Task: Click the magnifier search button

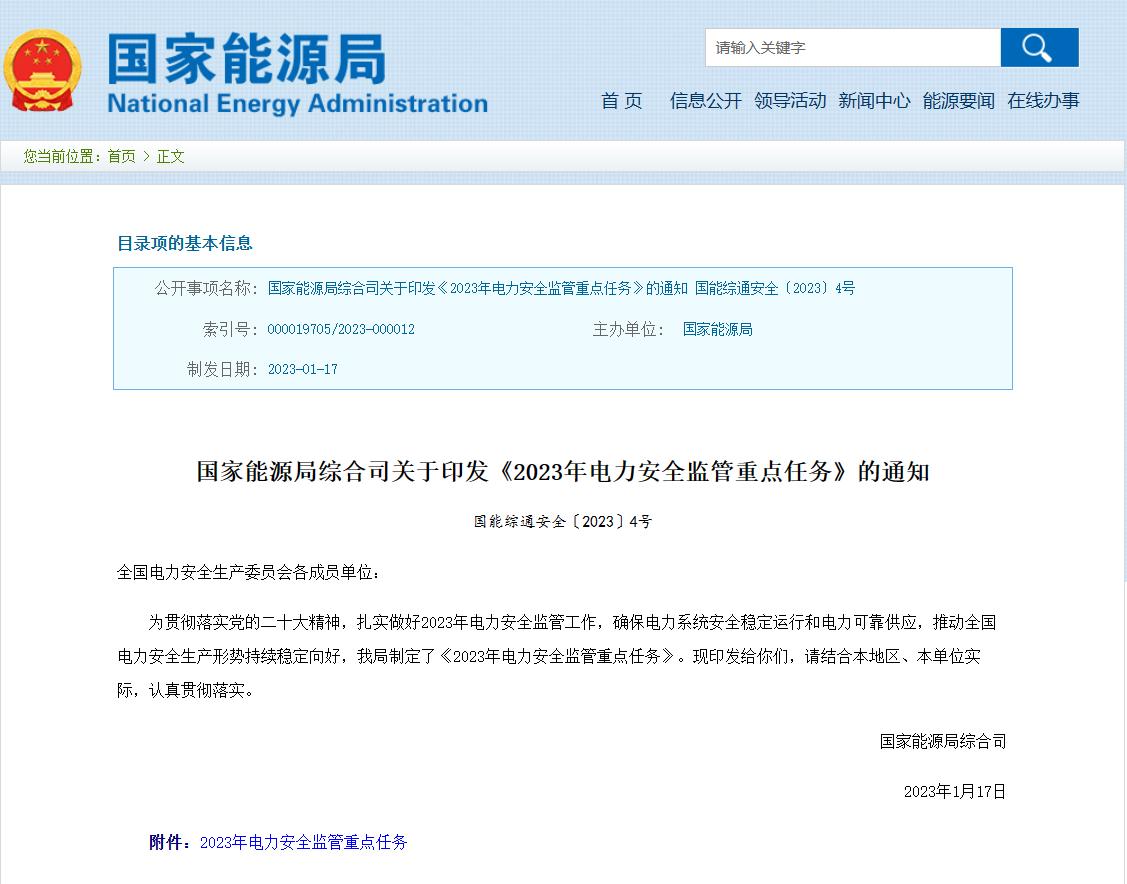Action: pyautogui.click(x=1039, y=47)
